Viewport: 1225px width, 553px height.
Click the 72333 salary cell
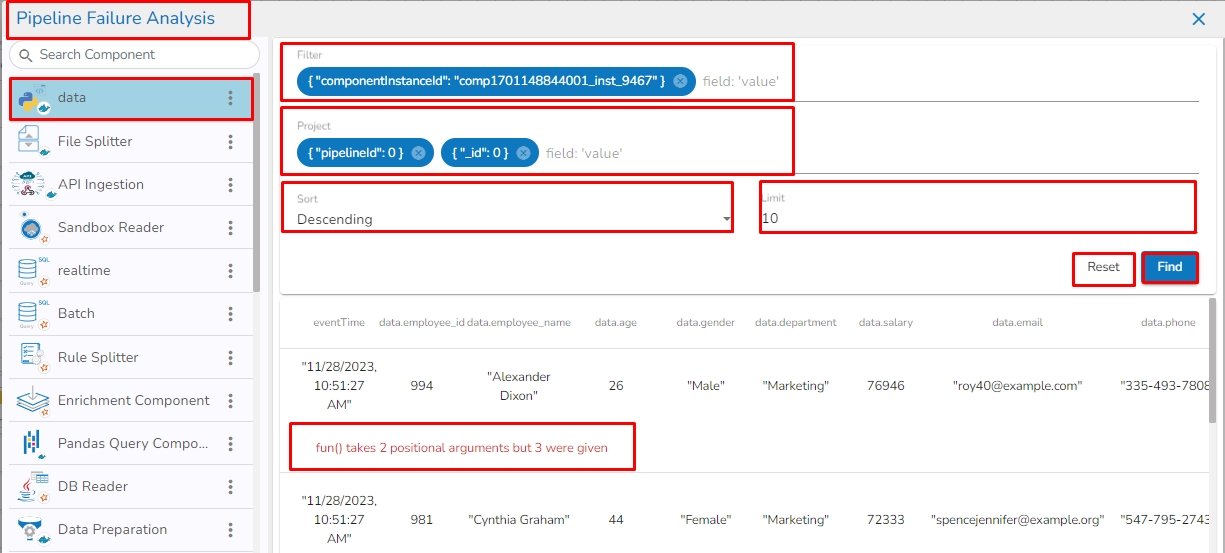886,520
